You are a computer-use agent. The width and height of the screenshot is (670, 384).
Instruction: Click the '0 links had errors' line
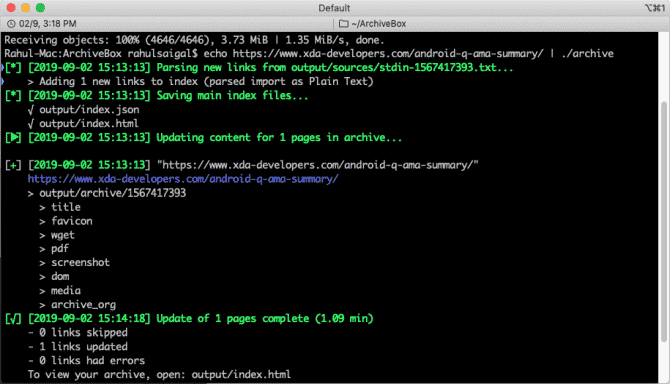click(86, 361)
